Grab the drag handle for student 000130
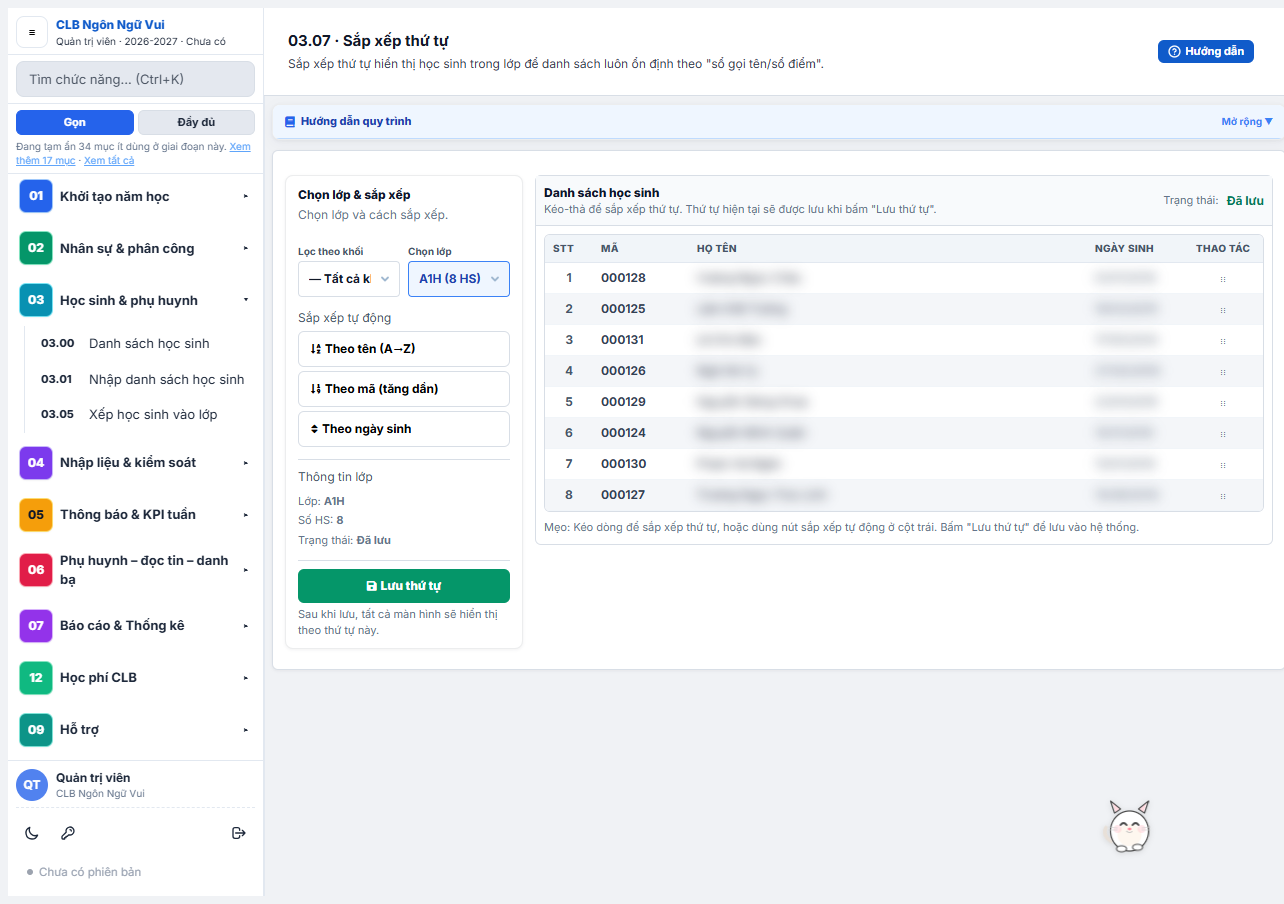Image resolution: width=1284 pixels, height=904 pixels. (1223, 465)
